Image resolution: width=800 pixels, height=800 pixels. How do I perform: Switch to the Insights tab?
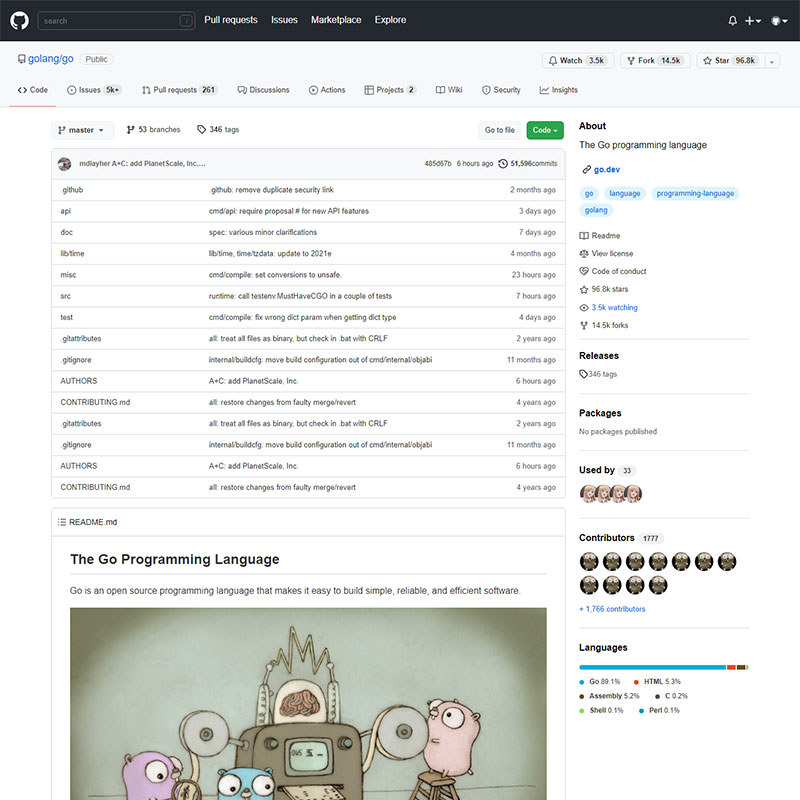[x=559, y=90]
